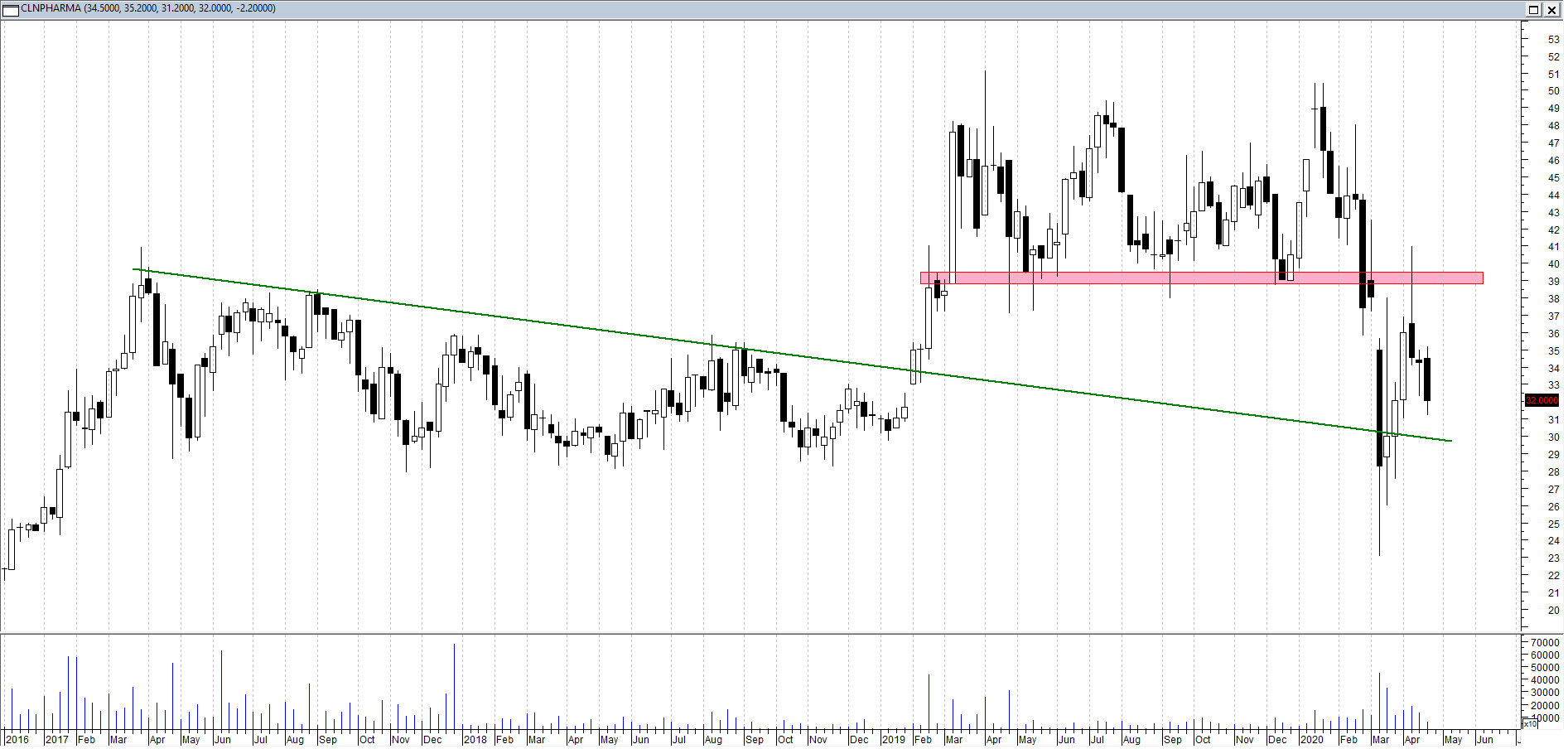Click the Jun label at time axis end
1568x749 pixels.
coord(1485,740)
